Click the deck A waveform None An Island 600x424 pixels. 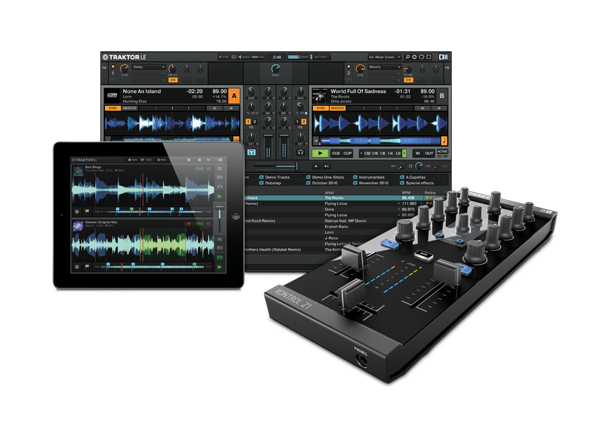(x=172, y=124)
